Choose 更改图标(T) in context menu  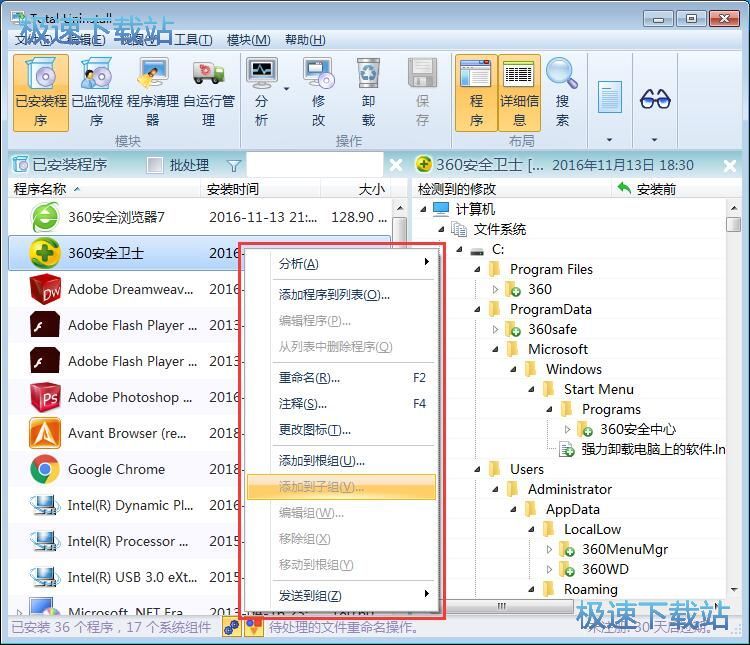pos(341,430)
